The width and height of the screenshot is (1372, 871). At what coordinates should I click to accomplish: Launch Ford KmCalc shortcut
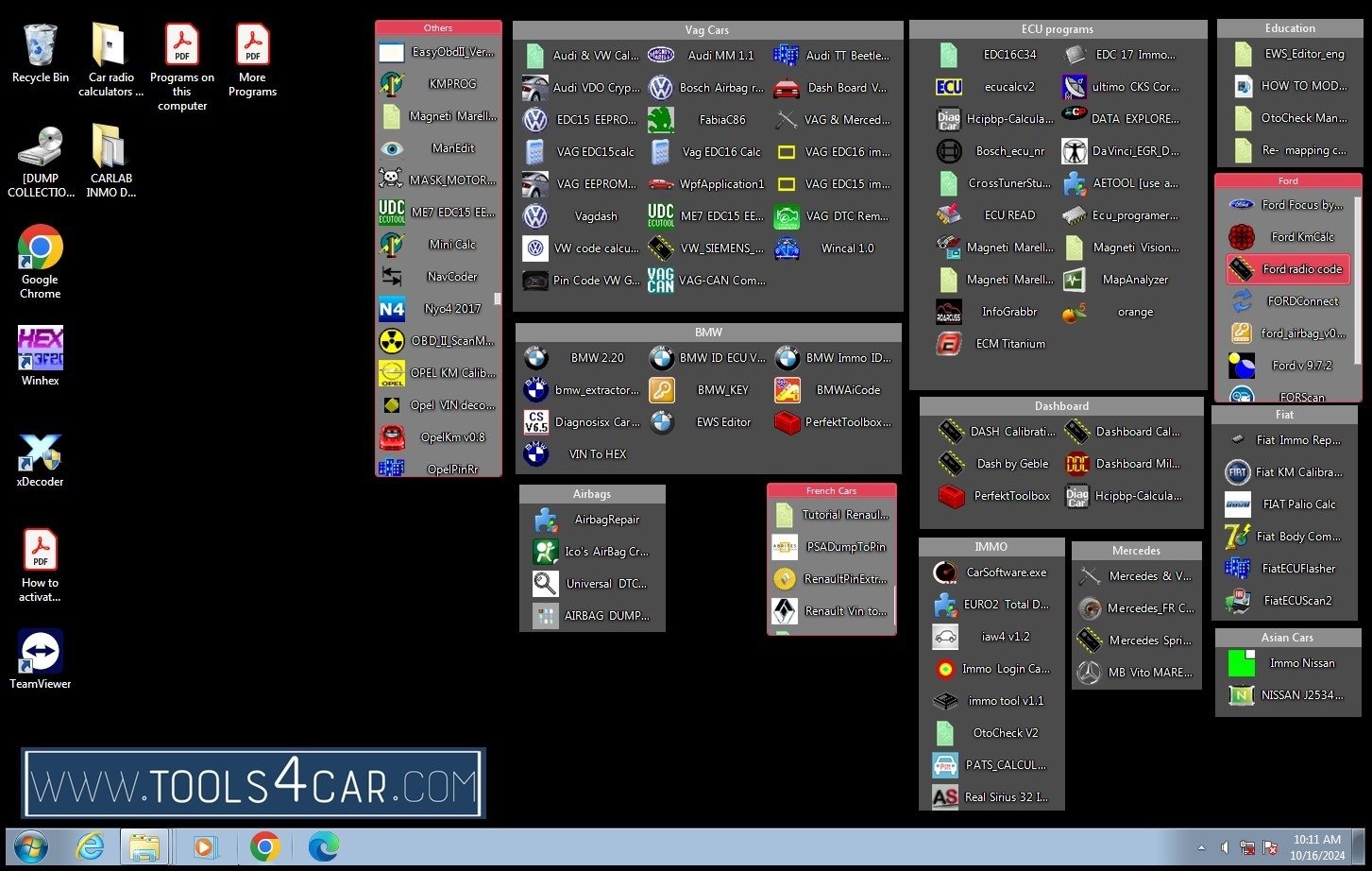1288,237
